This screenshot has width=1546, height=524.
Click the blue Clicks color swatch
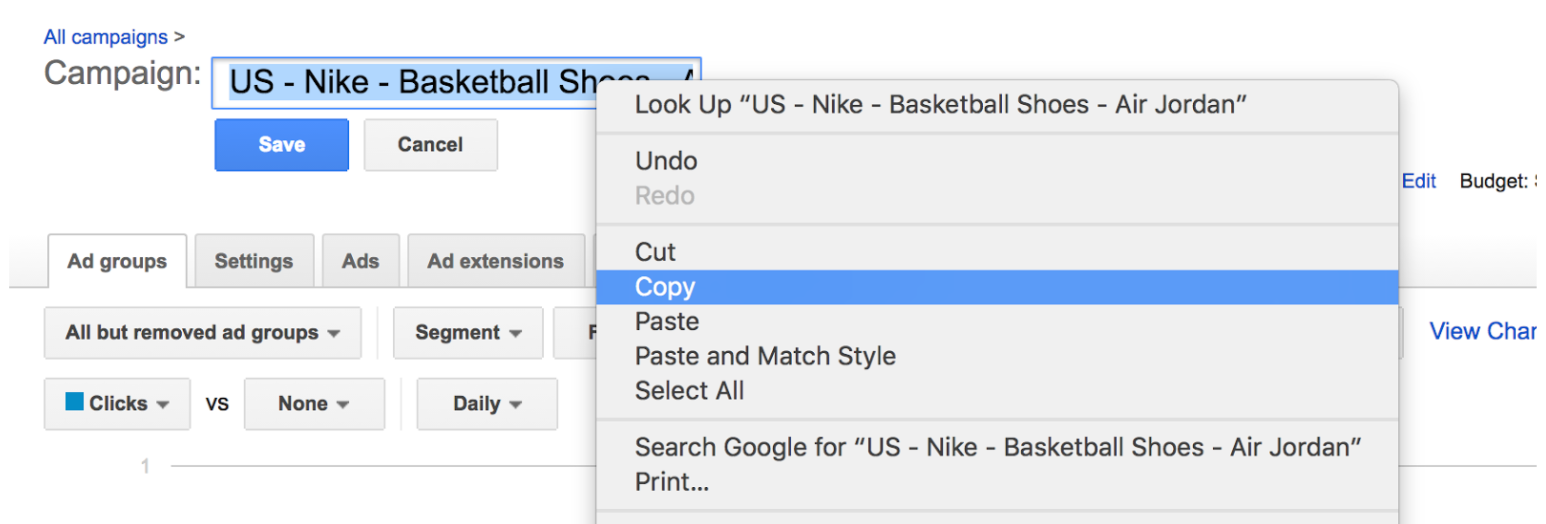click(x=74, y=402)
